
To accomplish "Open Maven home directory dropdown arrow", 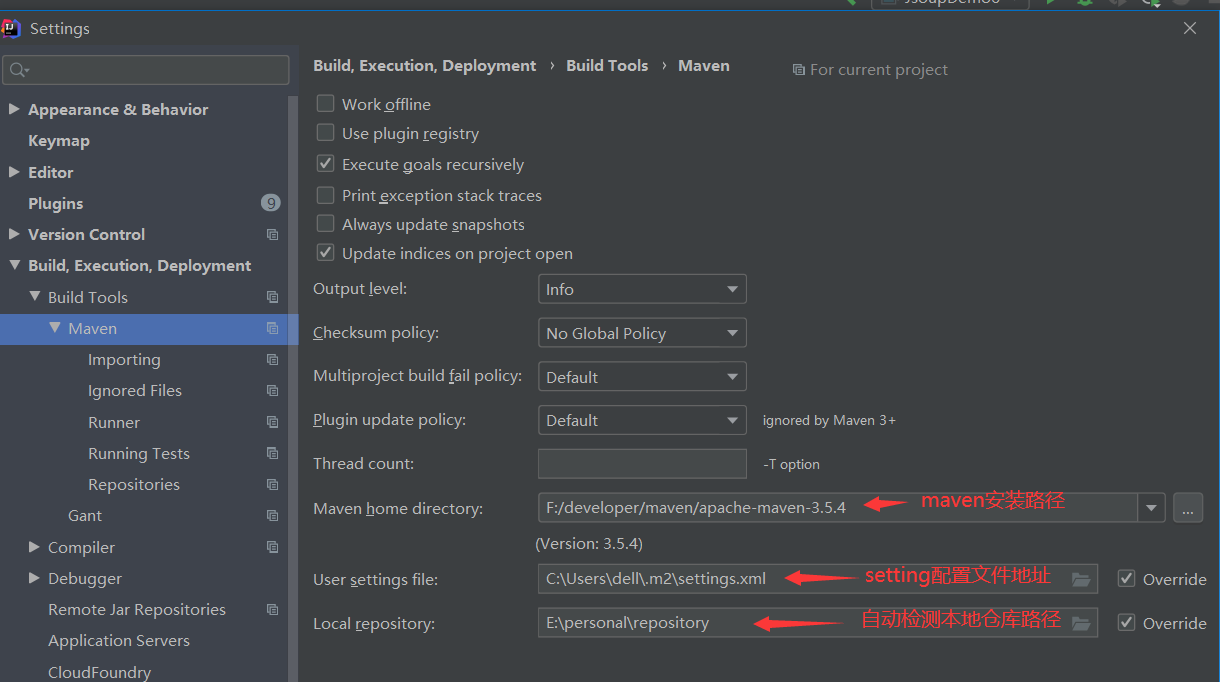I will click(1153, 508).
